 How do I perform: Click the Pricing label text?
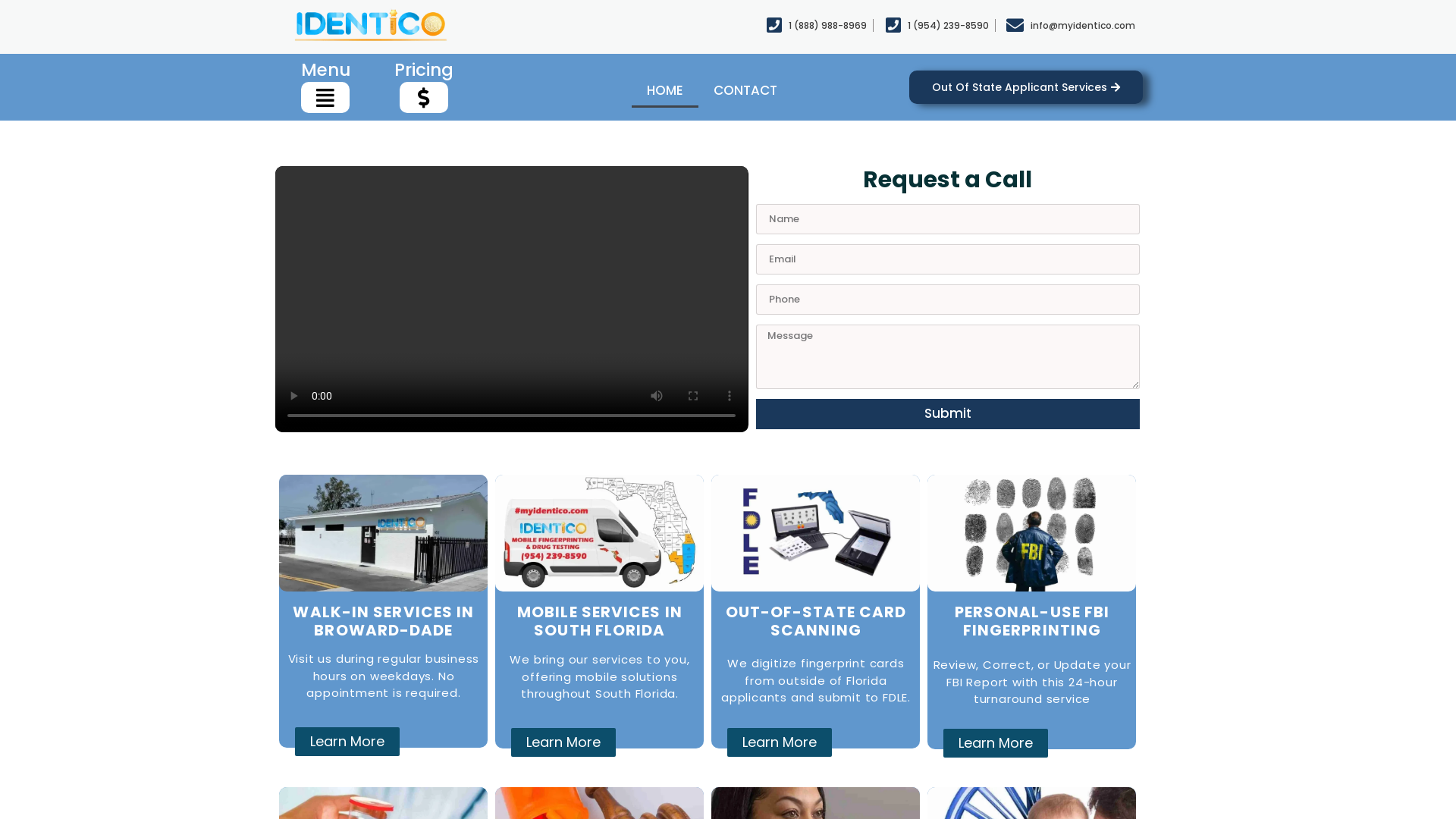(424, 70)
